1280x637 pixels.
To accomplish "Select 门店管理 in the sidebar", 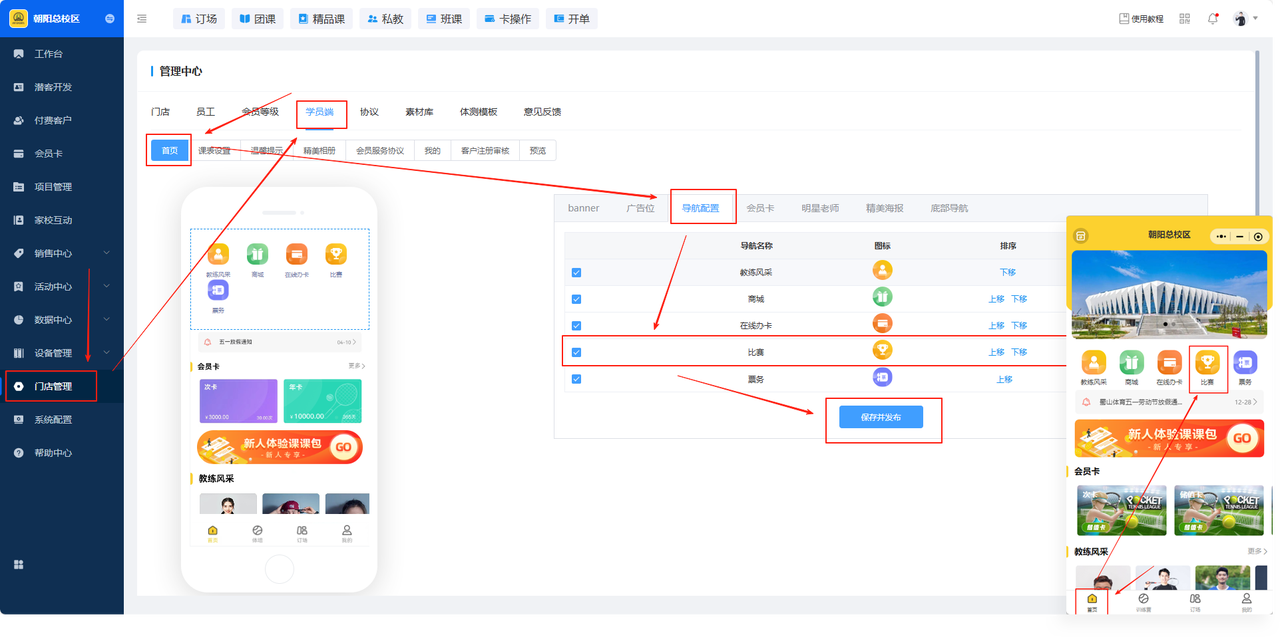I will point(53,386).
